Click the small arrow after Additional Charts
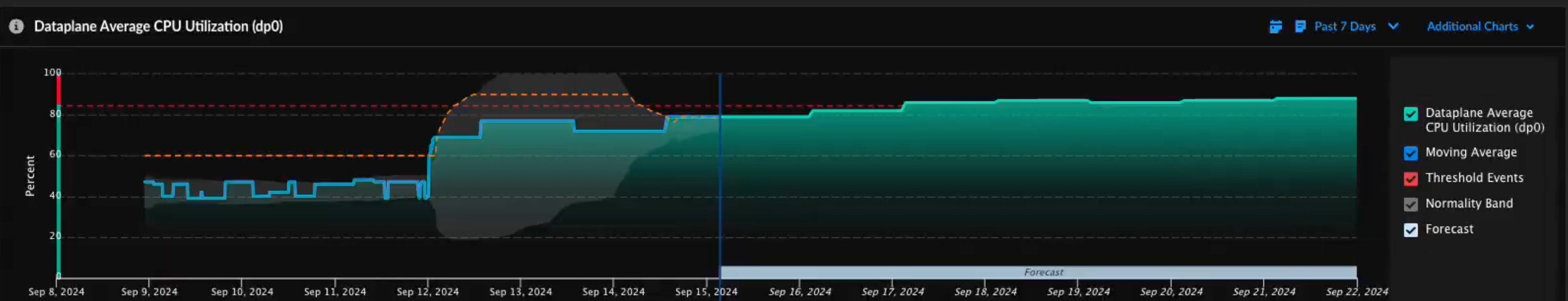The width and height of the screenshot is (1568, 301). point(1530,27)
